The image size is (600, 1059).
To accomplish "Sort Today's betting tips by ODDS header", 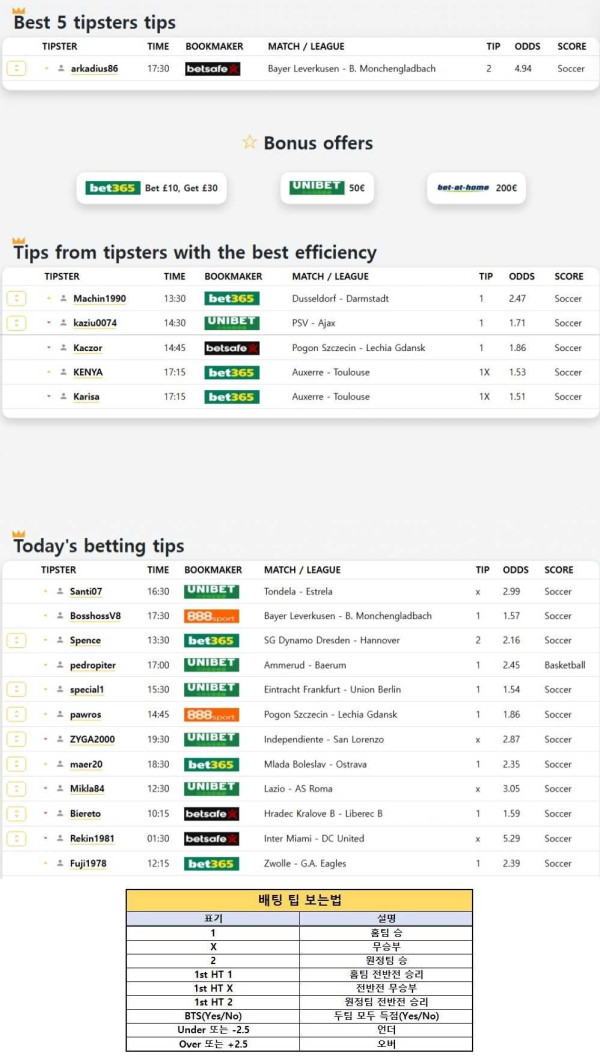I will [x=515, y=570].
